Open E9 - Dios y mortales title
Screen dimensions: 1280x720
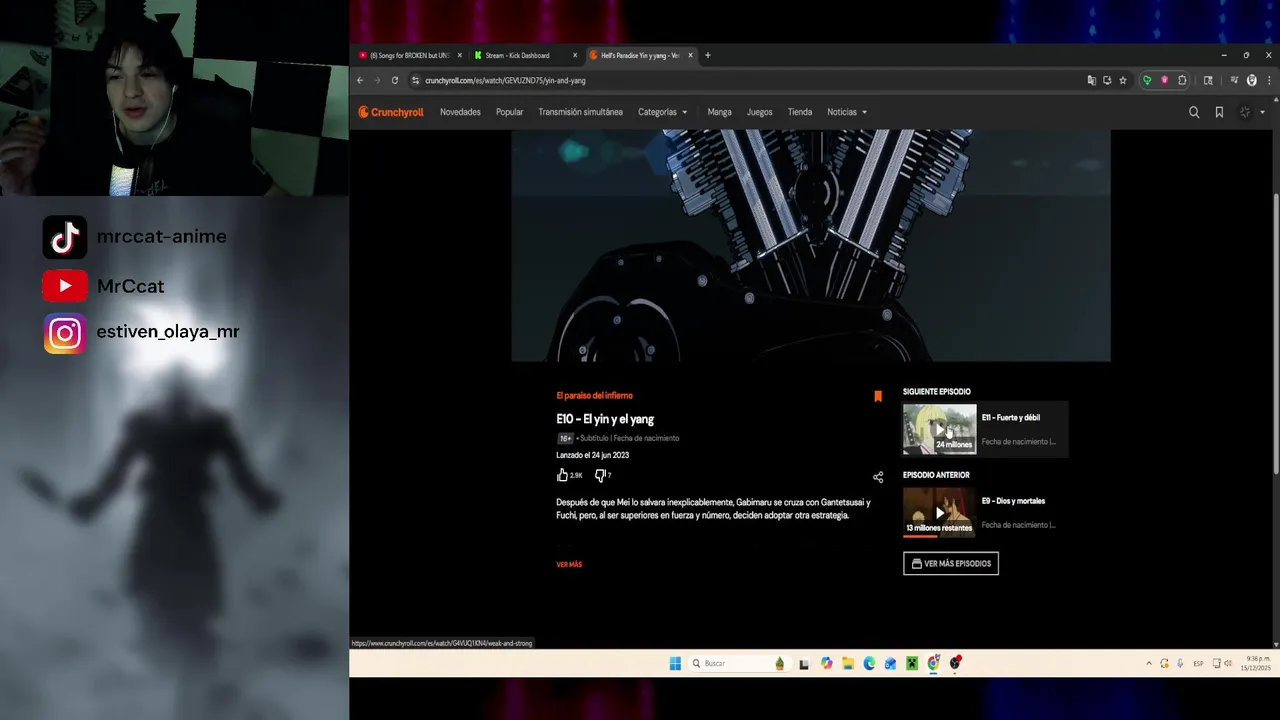tap(1013, 501)
